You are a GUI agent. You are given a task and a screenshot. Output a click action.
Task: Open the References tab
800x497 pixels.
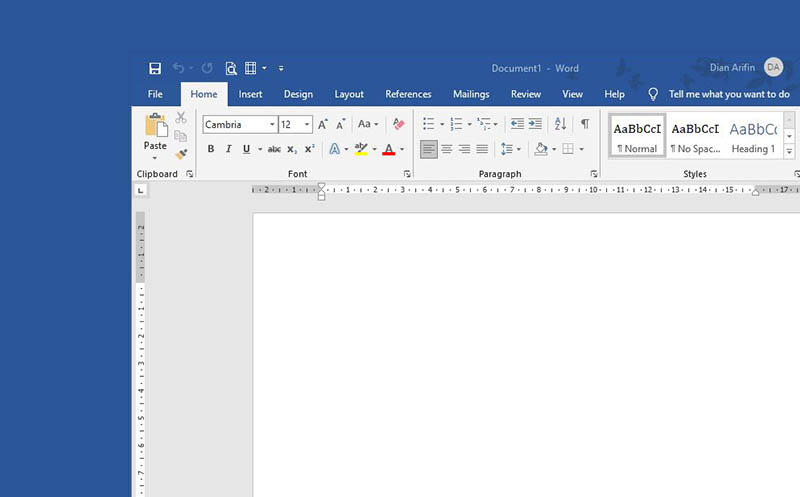coord(408,94)
